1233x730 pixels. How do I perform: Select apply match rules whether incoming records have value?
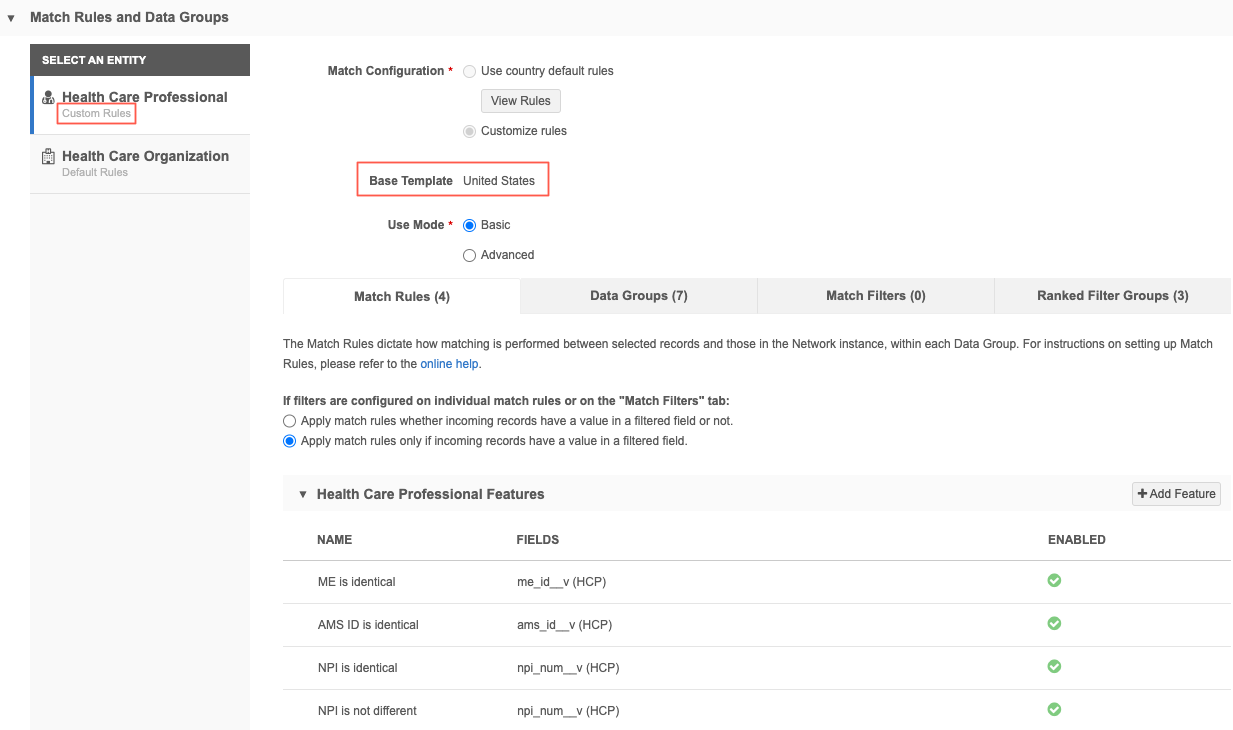[x=290, y=421]
